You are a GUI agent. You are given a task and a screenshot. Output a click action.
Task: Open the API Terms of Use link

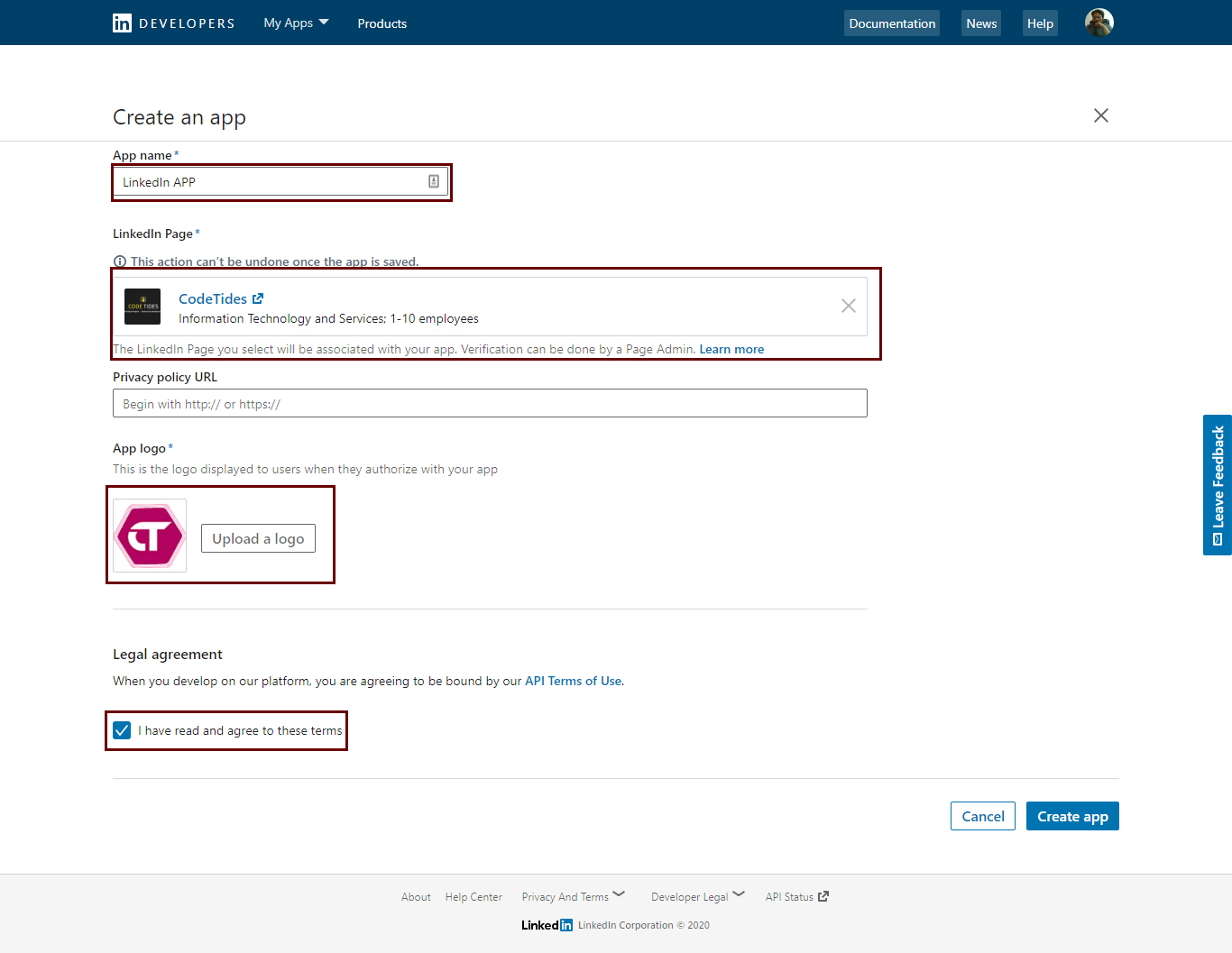tap(573, 681)
